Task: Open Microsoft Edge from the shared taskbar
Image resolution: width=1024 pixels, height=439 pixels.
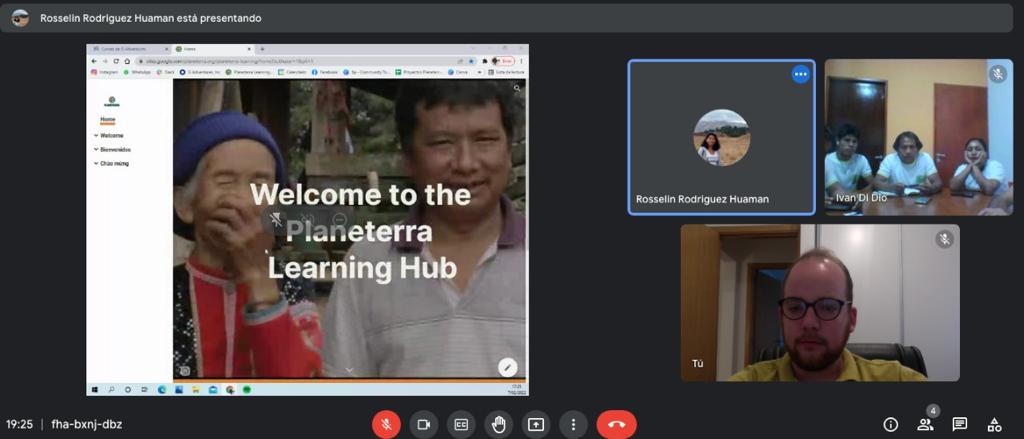Action: point(162,389)
